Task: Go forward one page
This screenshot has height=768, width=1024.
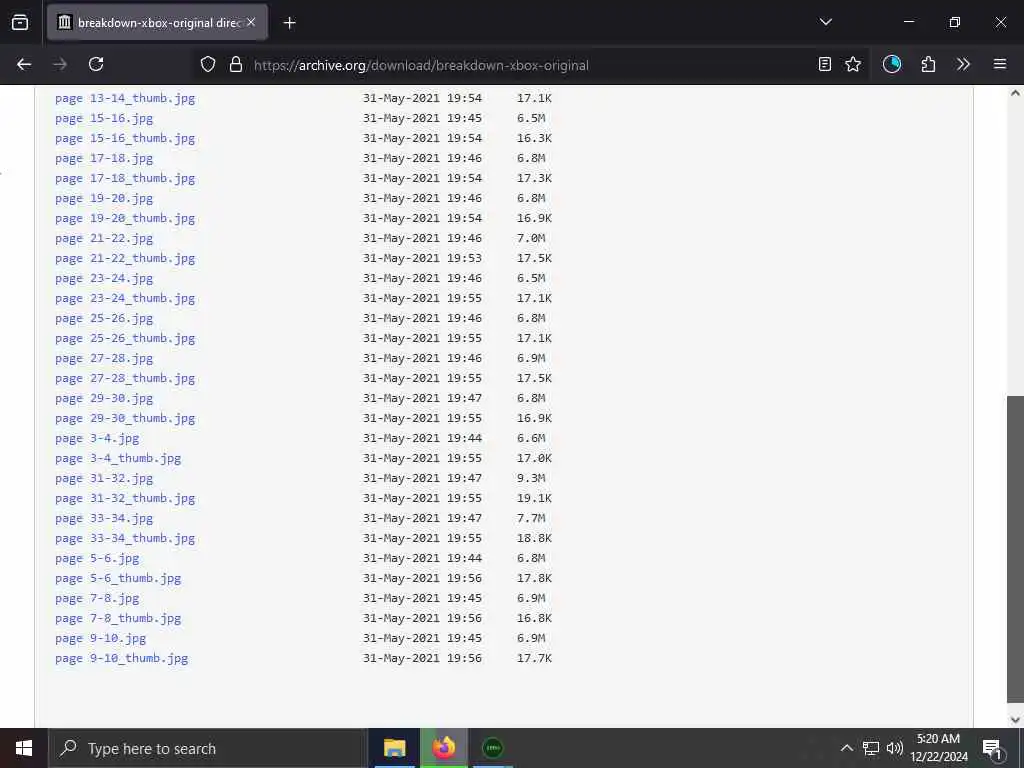Action: 60,64
